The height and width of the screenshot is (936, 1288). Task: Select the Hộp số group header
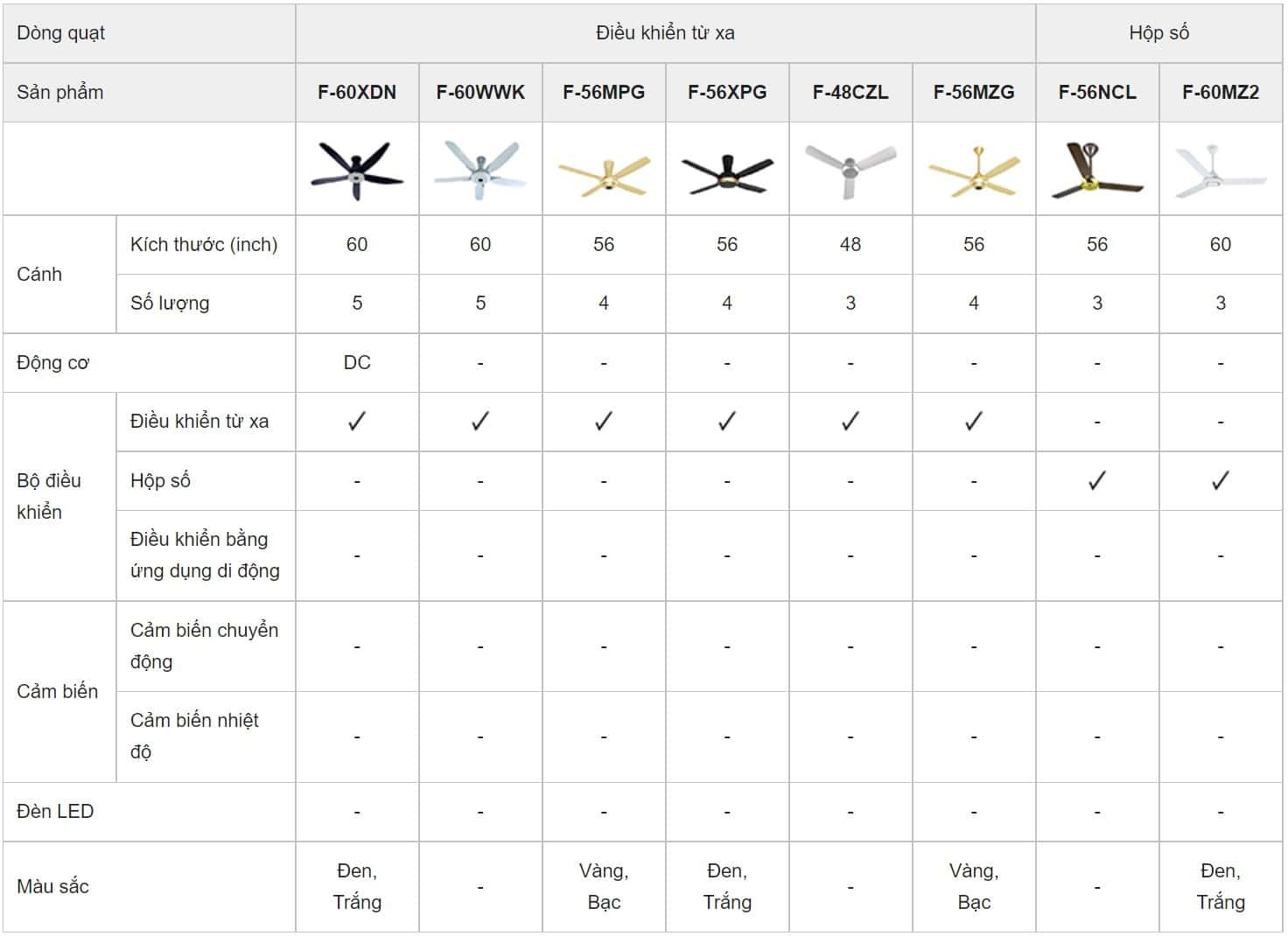(x=1158, y=33)
